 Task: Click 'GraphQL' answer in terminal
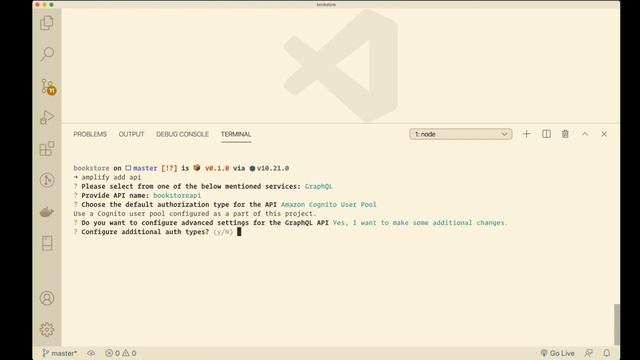[318, 186]
